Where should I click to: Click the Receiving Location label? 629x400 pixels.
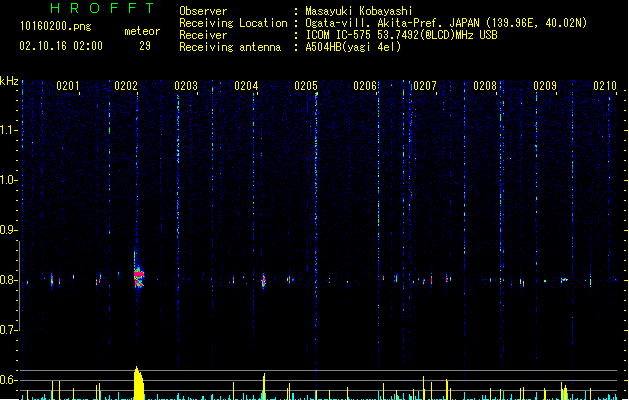click(x=233, y=23)
